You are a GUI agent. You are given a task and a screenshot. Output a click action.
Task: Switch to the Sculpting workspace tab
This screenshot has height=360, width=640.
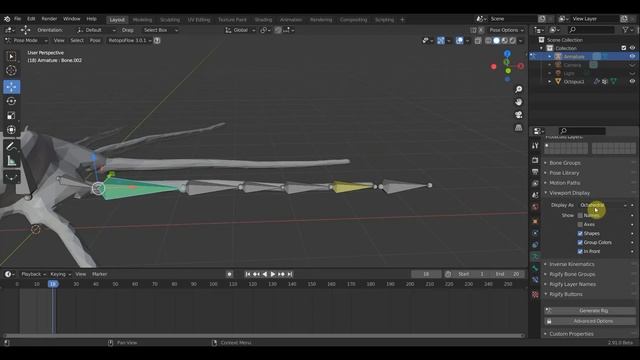point(170,20)
